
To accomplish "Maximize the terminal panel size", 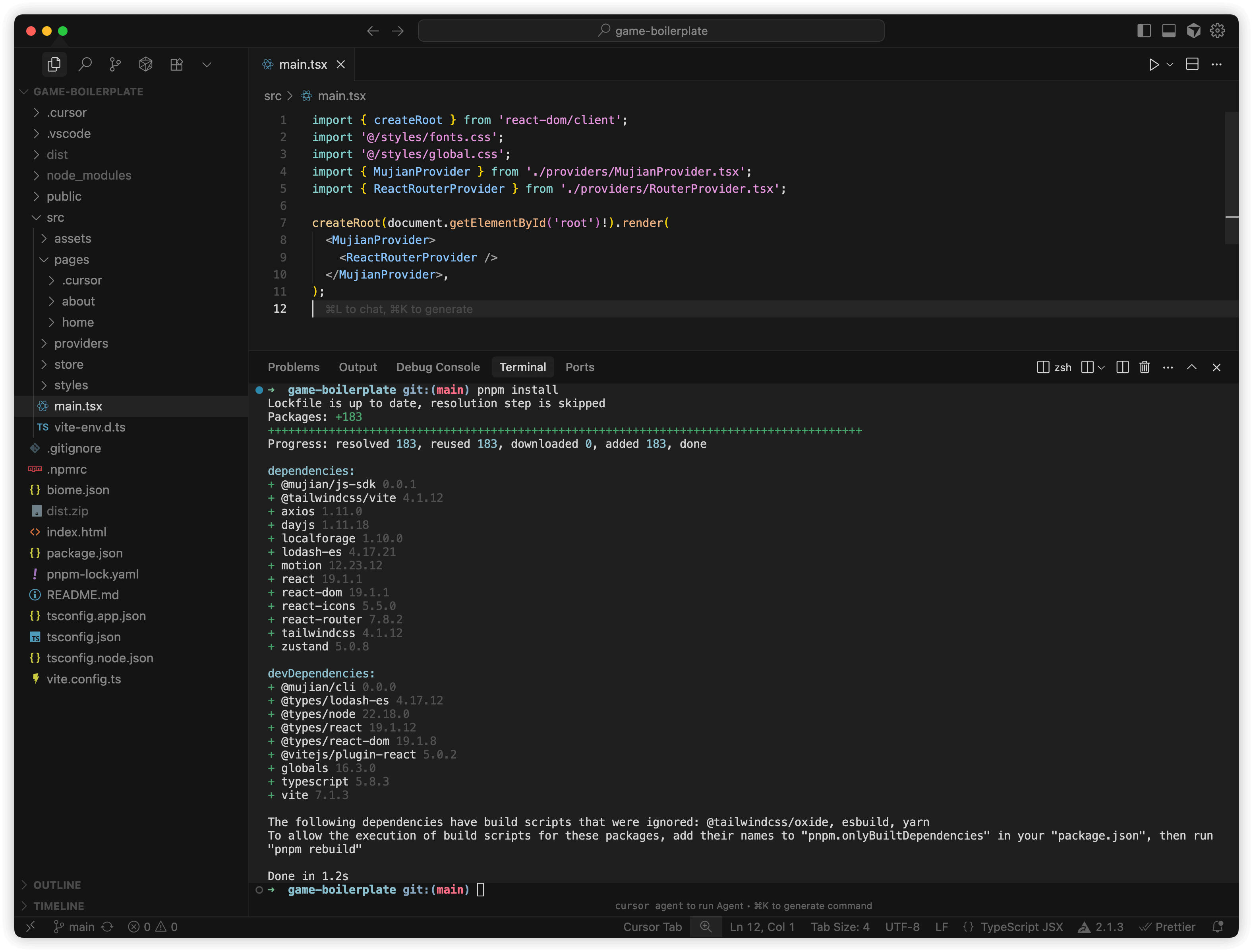I will (x=1192, y=367).
